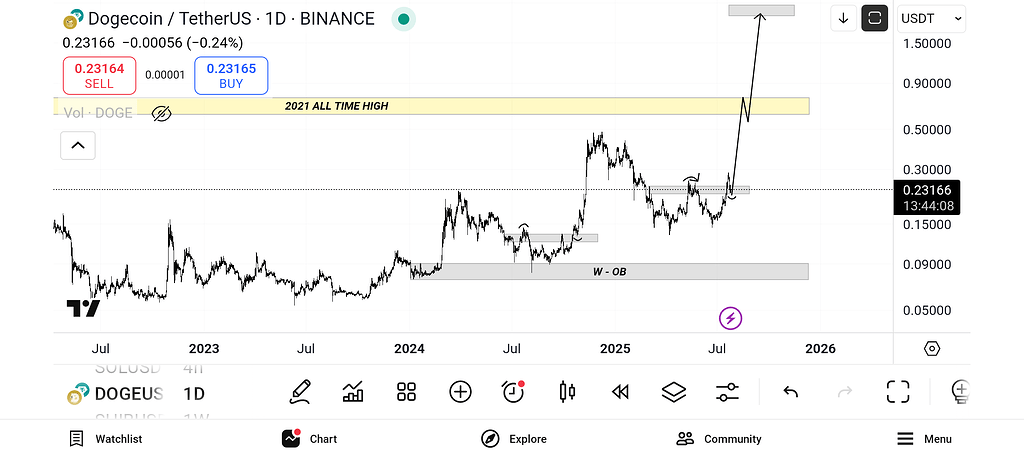The height and width of the screenshot is (458, 1024).
Task: Open the Community tab
Action: [719, 439]
